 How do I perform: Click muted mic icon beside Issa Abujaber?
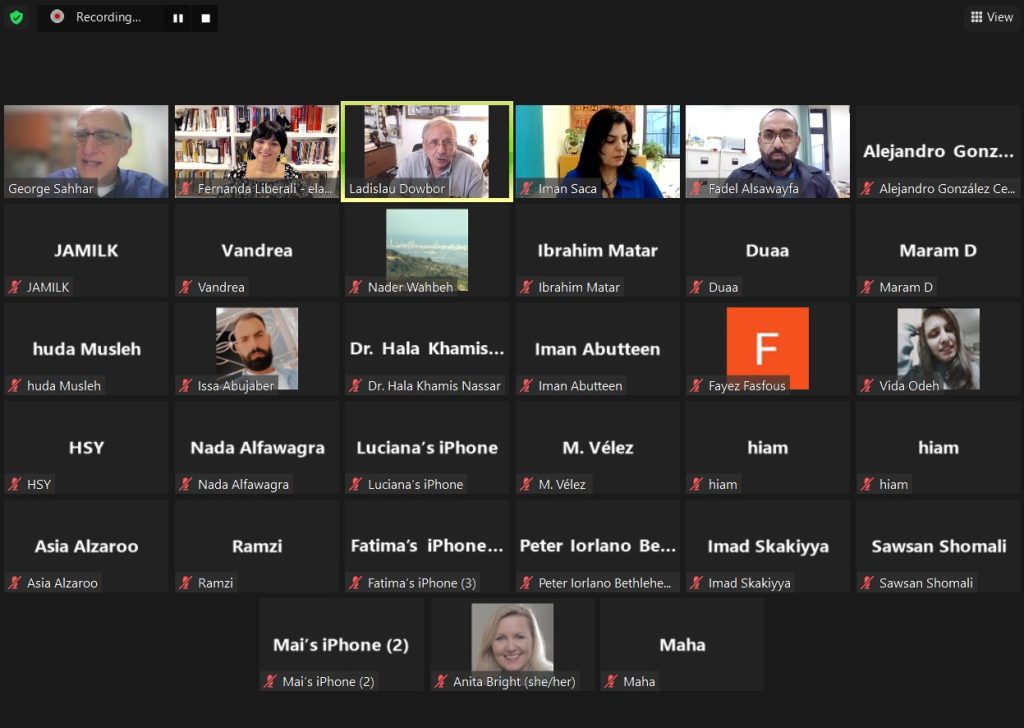[186, 386]
